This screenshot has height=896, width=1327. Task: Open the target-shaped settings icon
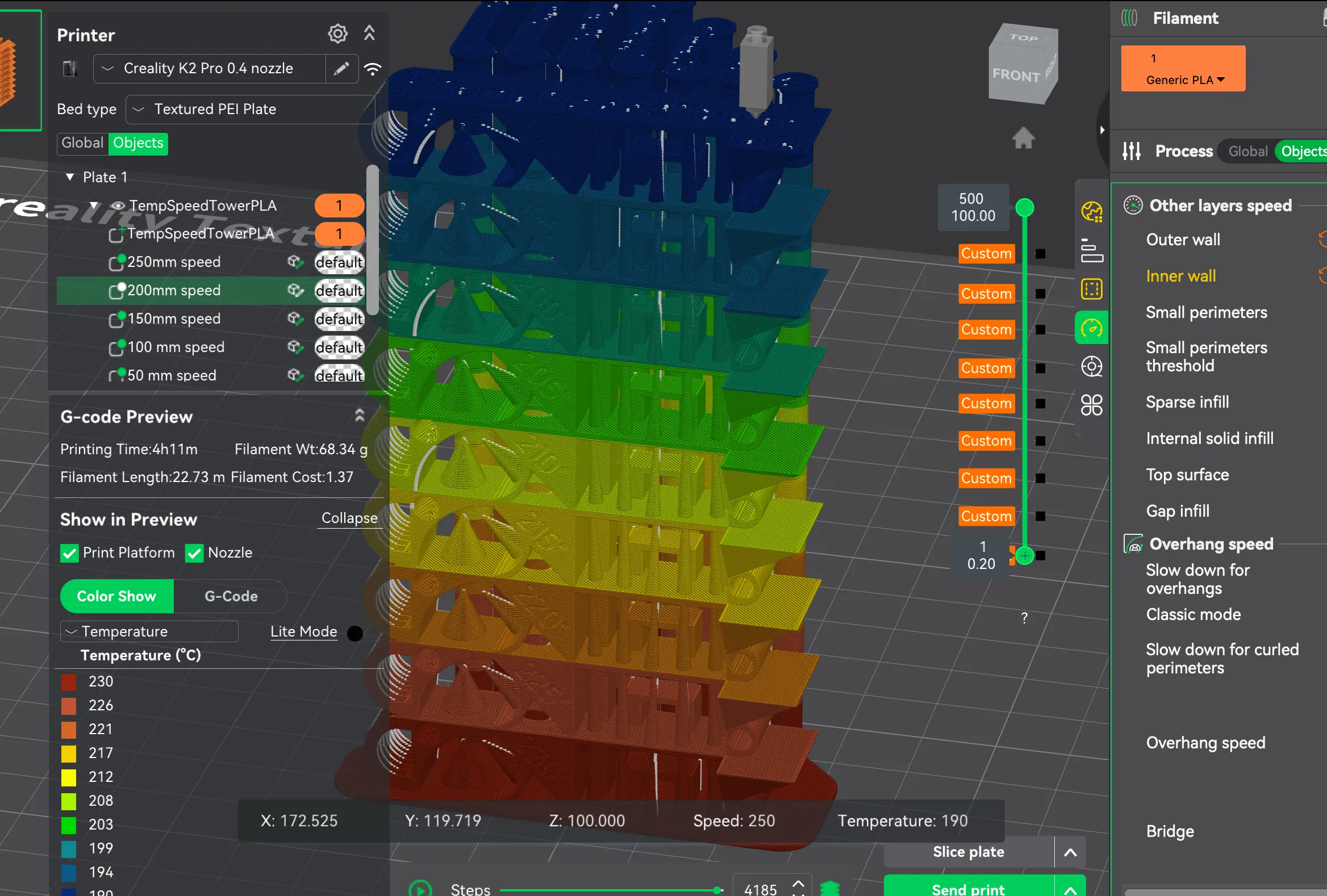[x=1091, y=366]
